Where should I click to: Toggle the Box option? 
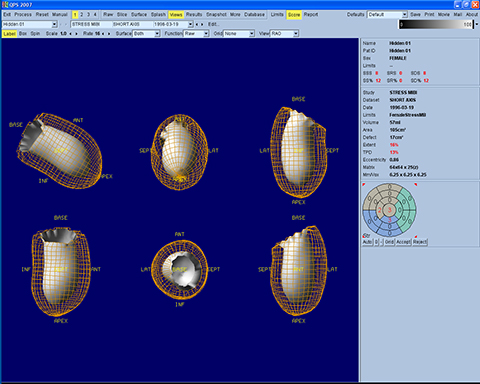coord(23,34)
